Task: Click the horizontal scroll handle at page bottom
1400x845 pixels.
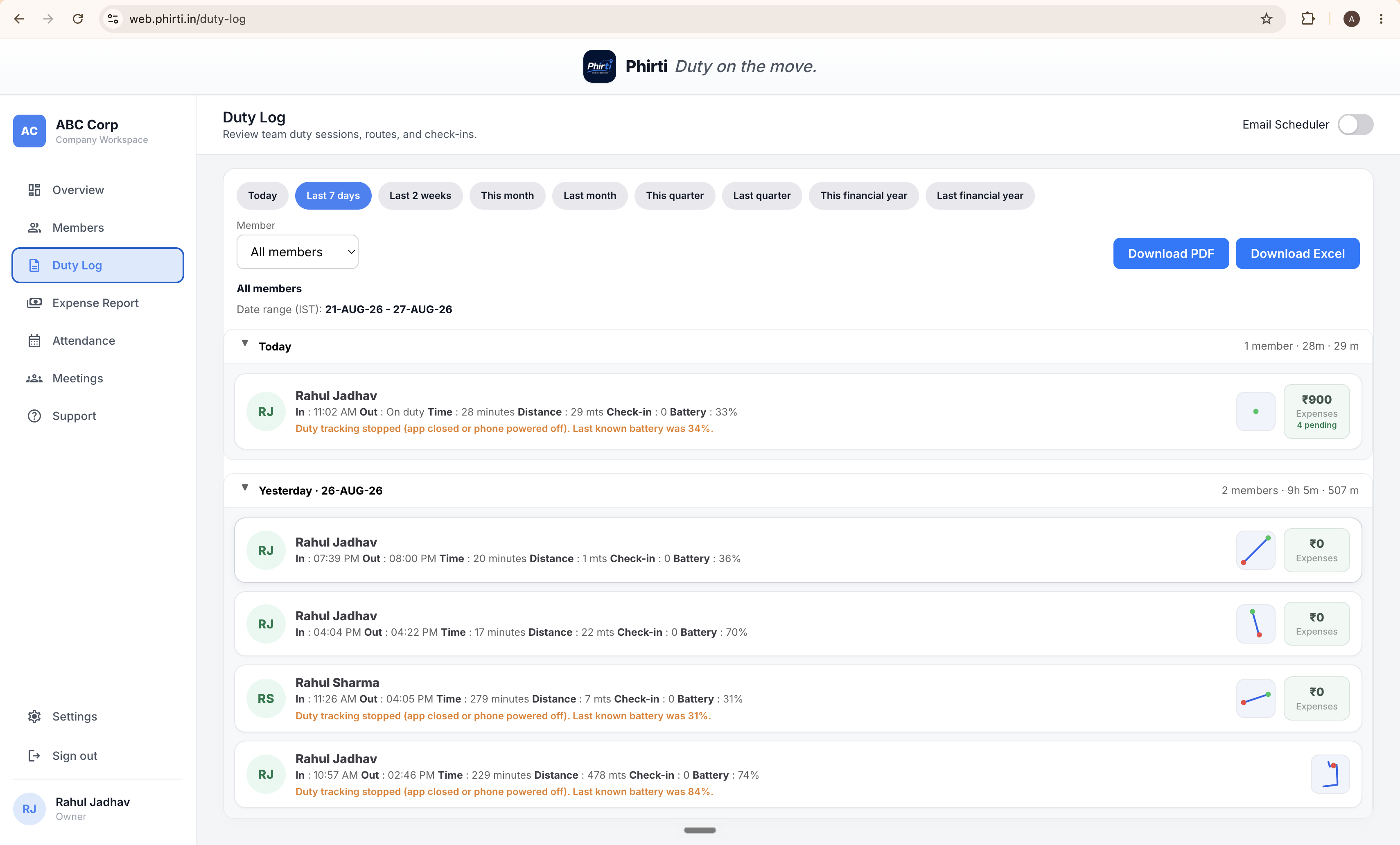Action: point(700,830)
